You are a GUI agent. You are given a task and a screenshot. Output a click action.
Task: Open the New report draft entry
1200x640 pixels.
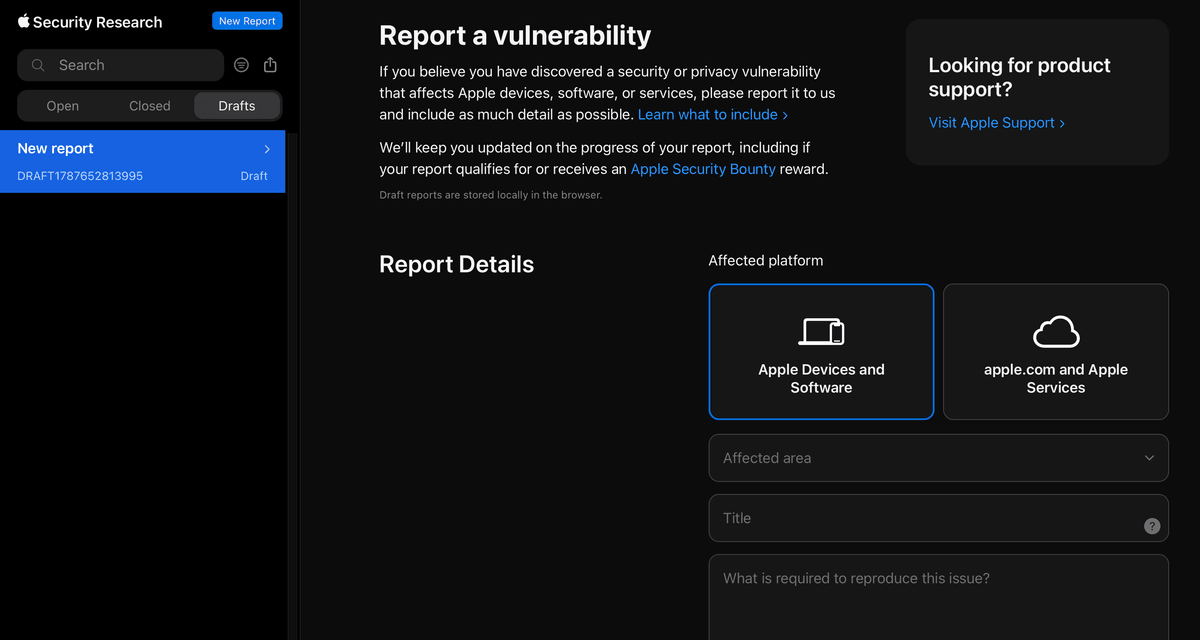(x=142, y=161)
